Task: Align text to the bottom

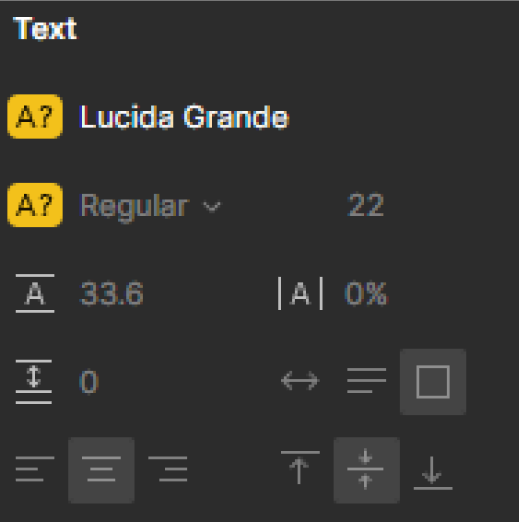Action: point(433,473)
